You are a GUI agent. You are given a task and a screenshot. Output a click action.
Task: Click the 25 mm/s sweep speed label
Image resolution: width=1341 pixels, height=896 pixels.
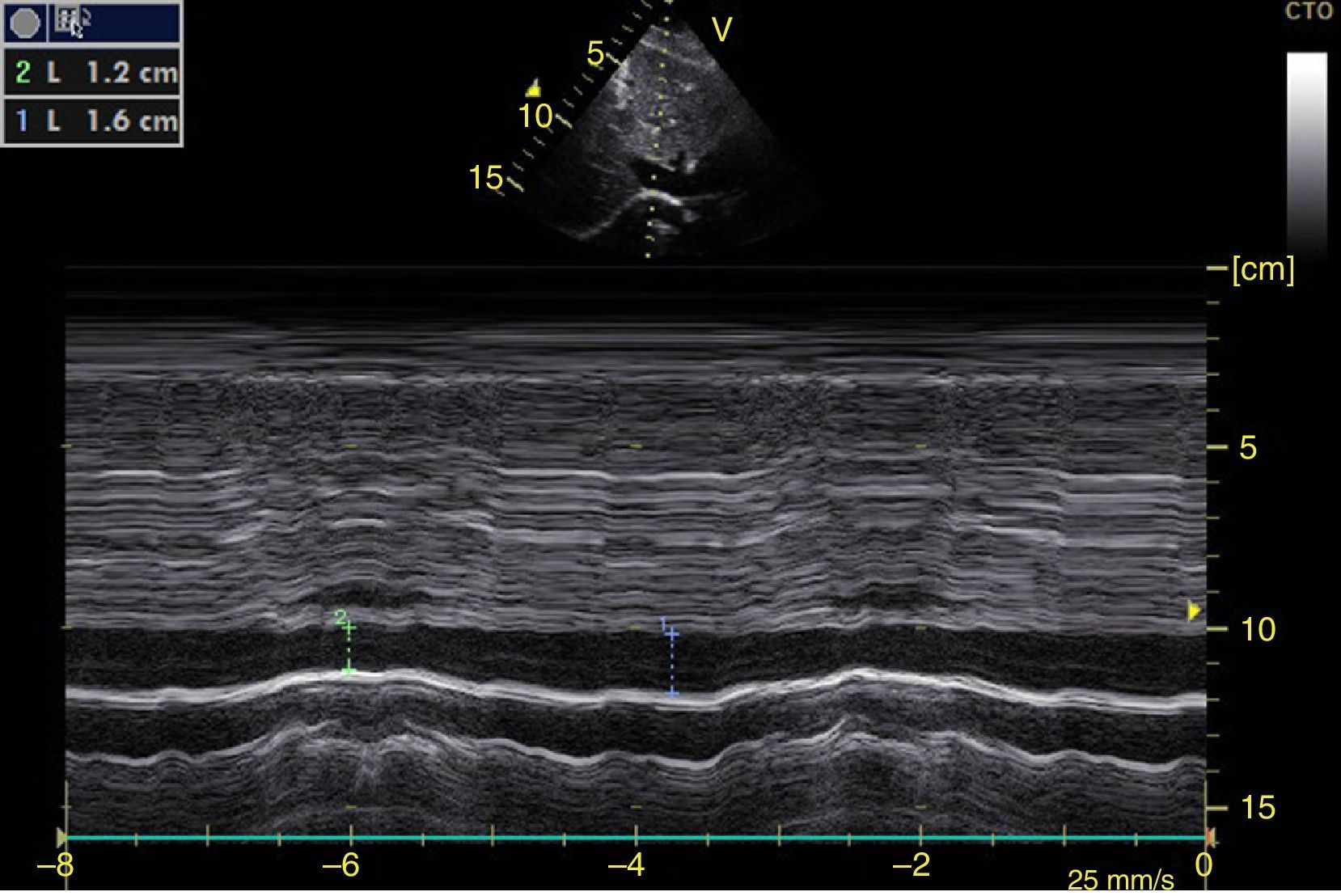click(x=1119, y=879)
